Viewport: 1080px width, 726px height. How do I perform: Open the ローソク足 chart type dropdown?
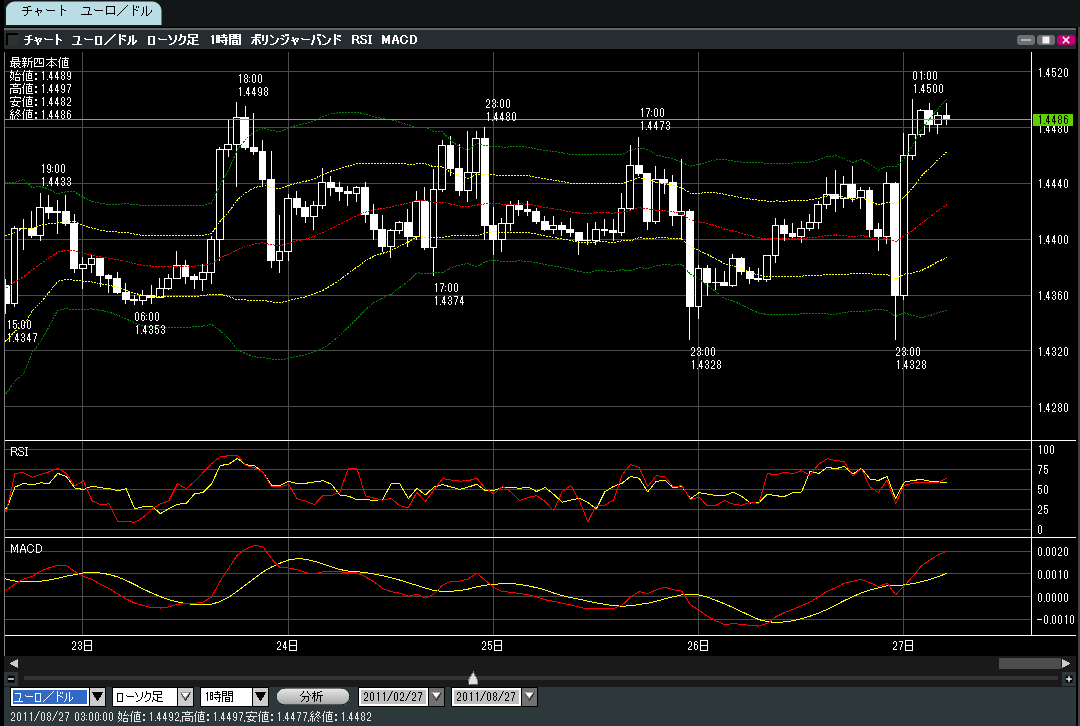[x=185, y=697]
